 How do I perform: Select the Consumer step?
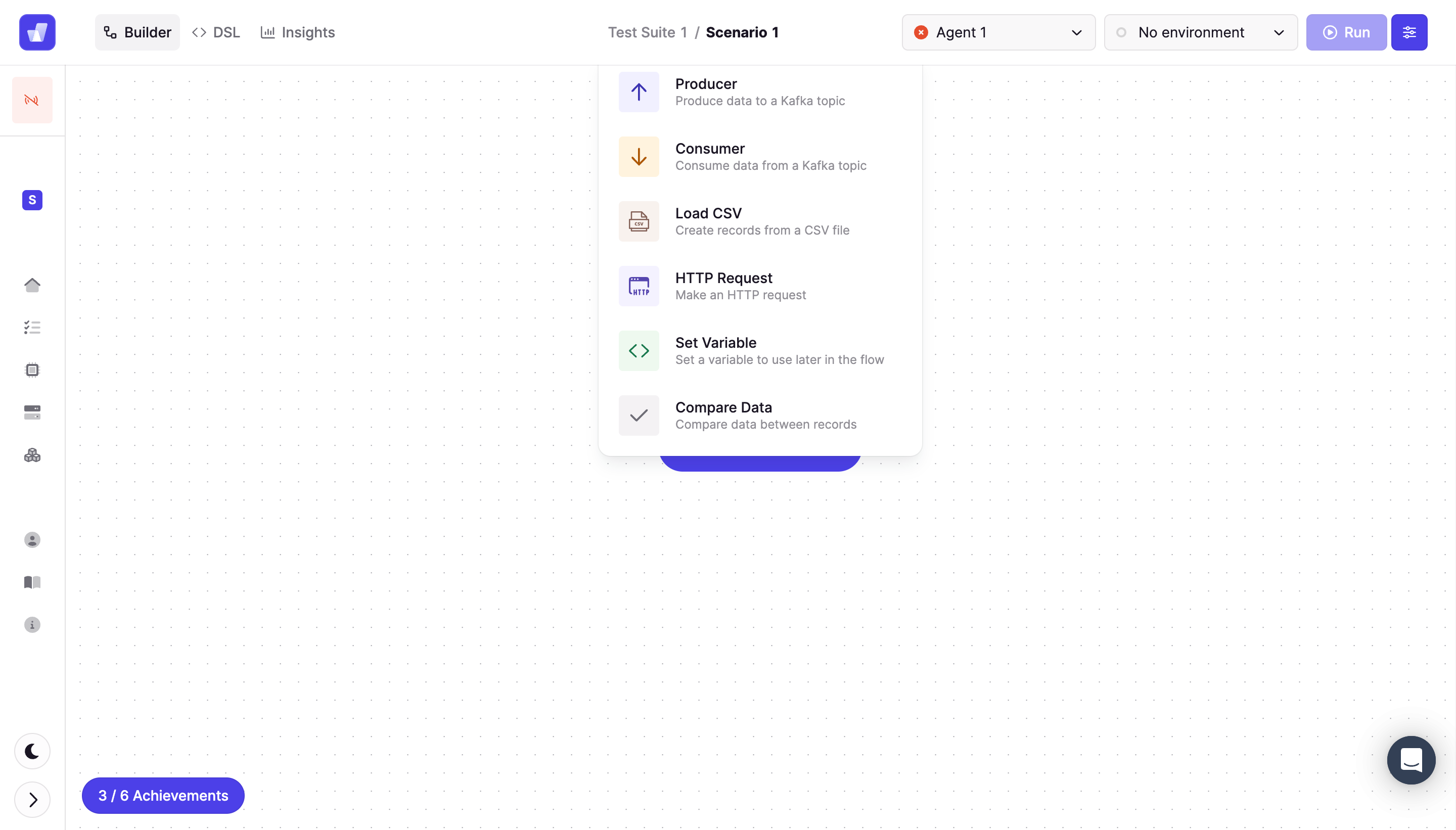[x=760, y=157]
